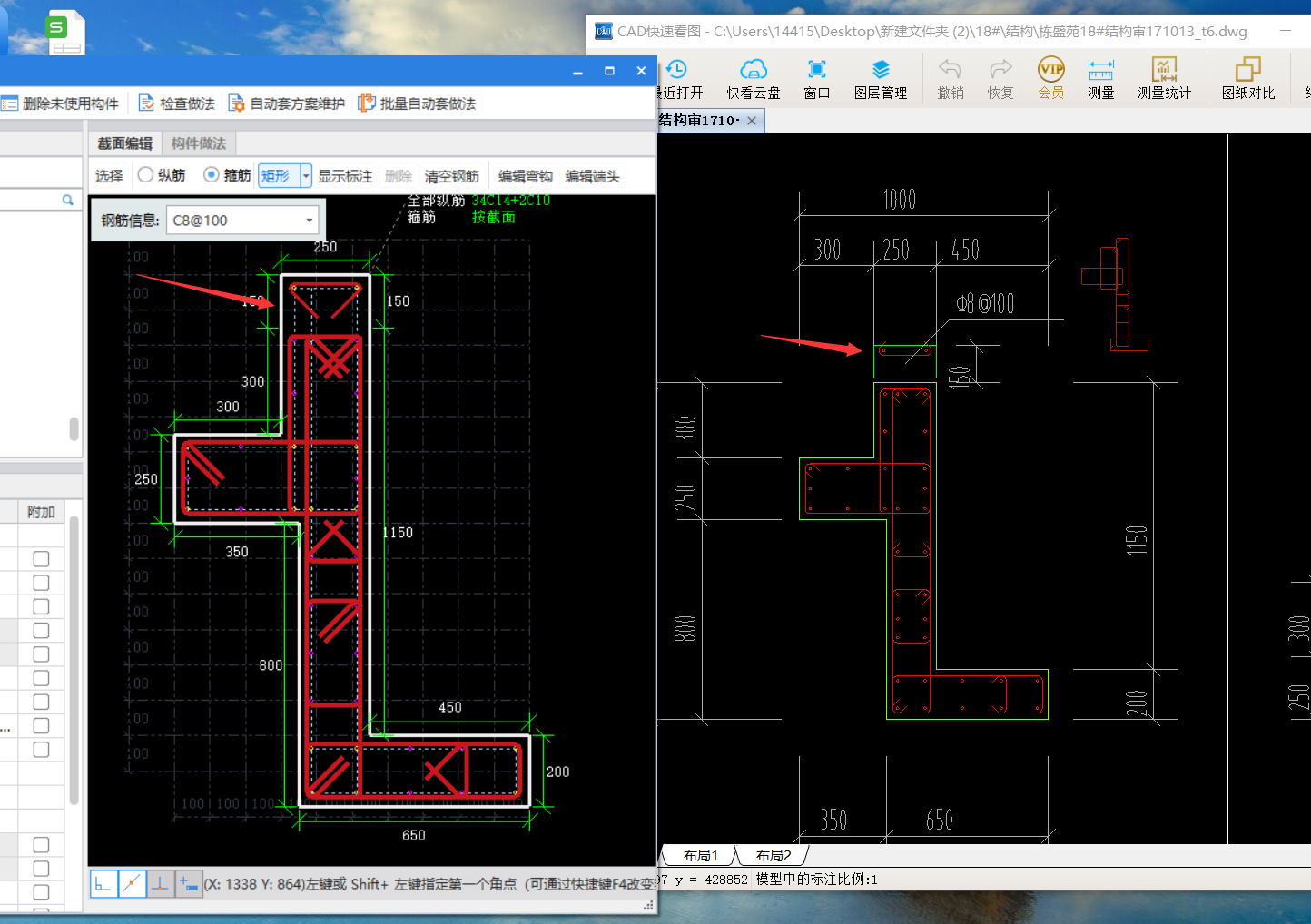This screenshot has width=1311, height=924.
Task: Click the search magnifier in left panel
Action: [67, 200]
